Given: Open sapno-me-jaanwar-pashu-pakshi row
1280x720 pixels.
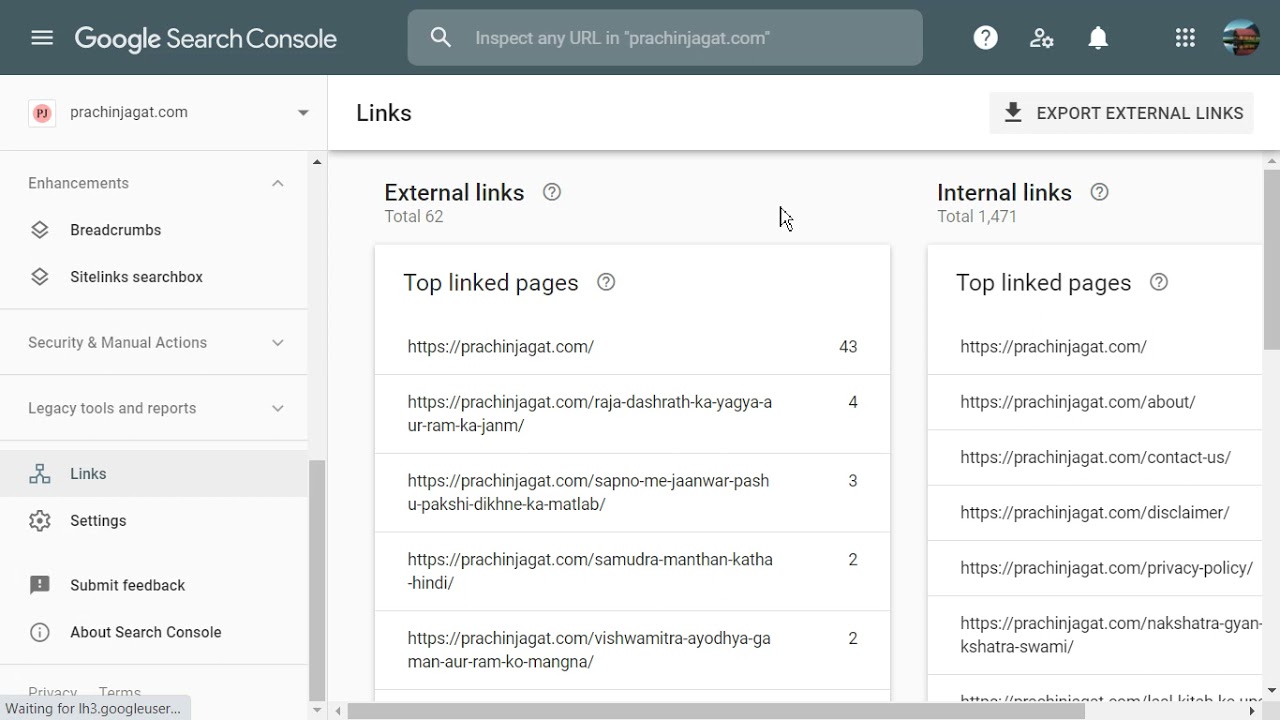Looking at the screenshot, I should pos(632,493).
